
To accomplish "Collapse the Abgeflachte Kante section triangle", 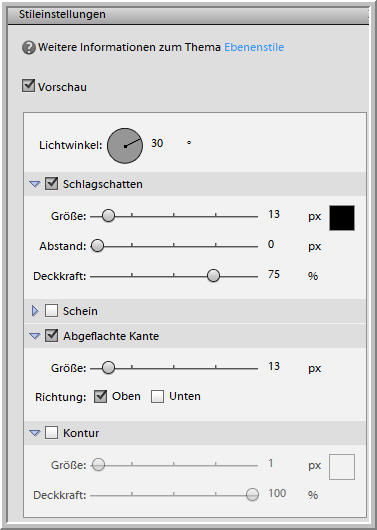I will click(x=34, y=336).
